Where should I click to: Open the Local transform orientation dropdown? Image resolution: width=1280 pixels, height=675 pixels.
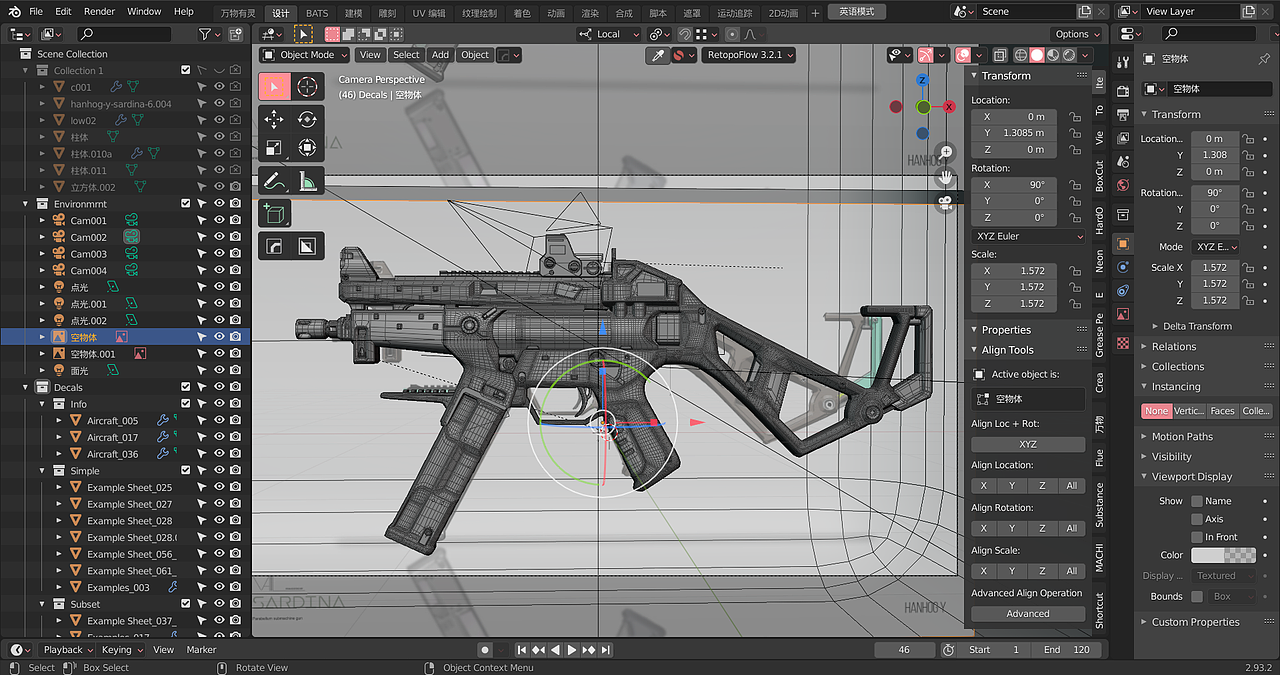coord(610,34)
